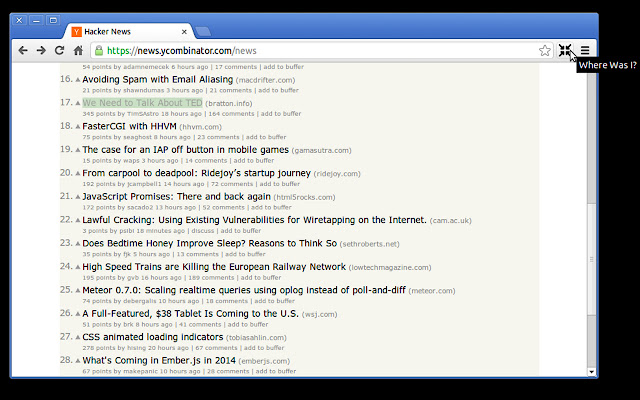
Task: Open user shawndumas profile
Action: coord(144,90)
